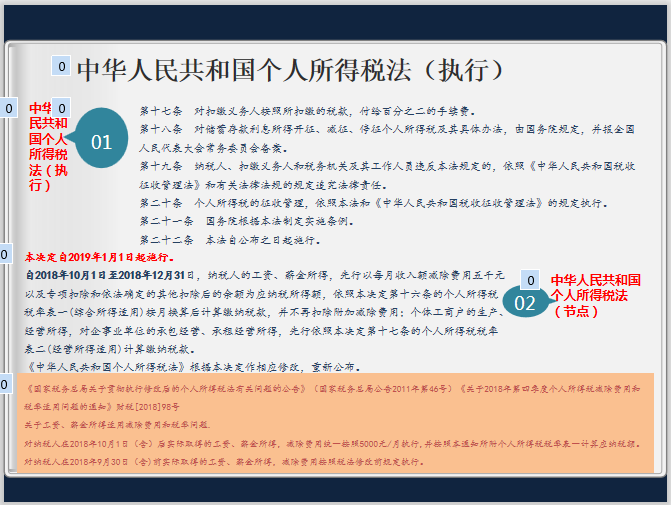This screenshot has width=671, height=505.
Task: Select the slide title 中华人民共和国个人所得税法（执行）
Action: pyautogui.click(x=289, y=70)
